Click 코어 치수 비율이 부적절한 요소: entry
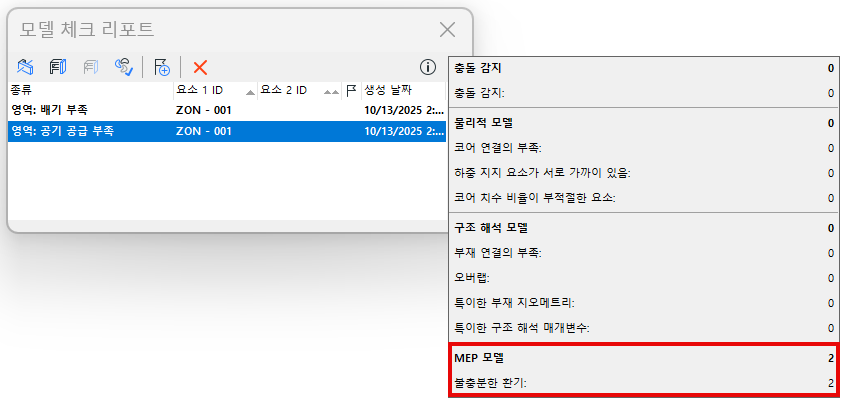 (x=534, y=197)
